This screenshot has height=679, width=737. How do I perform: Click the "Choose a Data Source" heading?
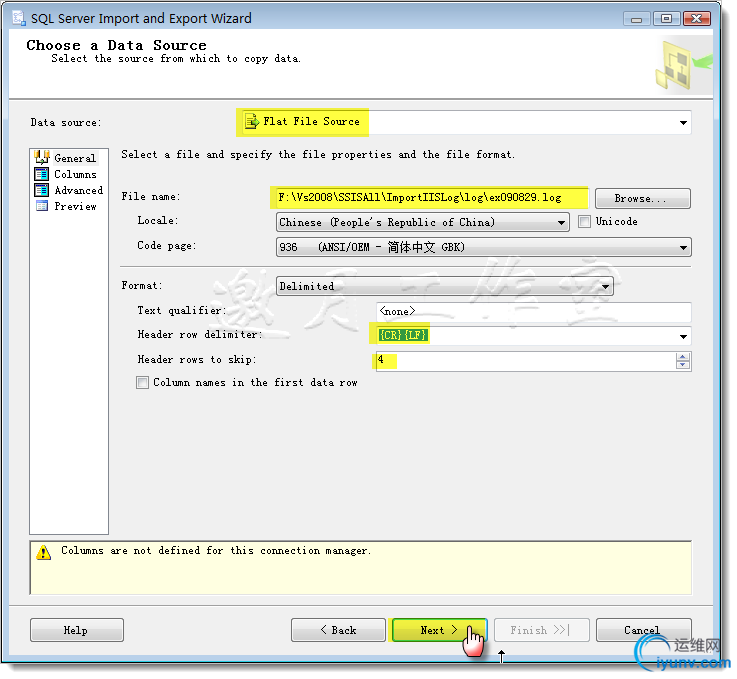coord(117,46)
